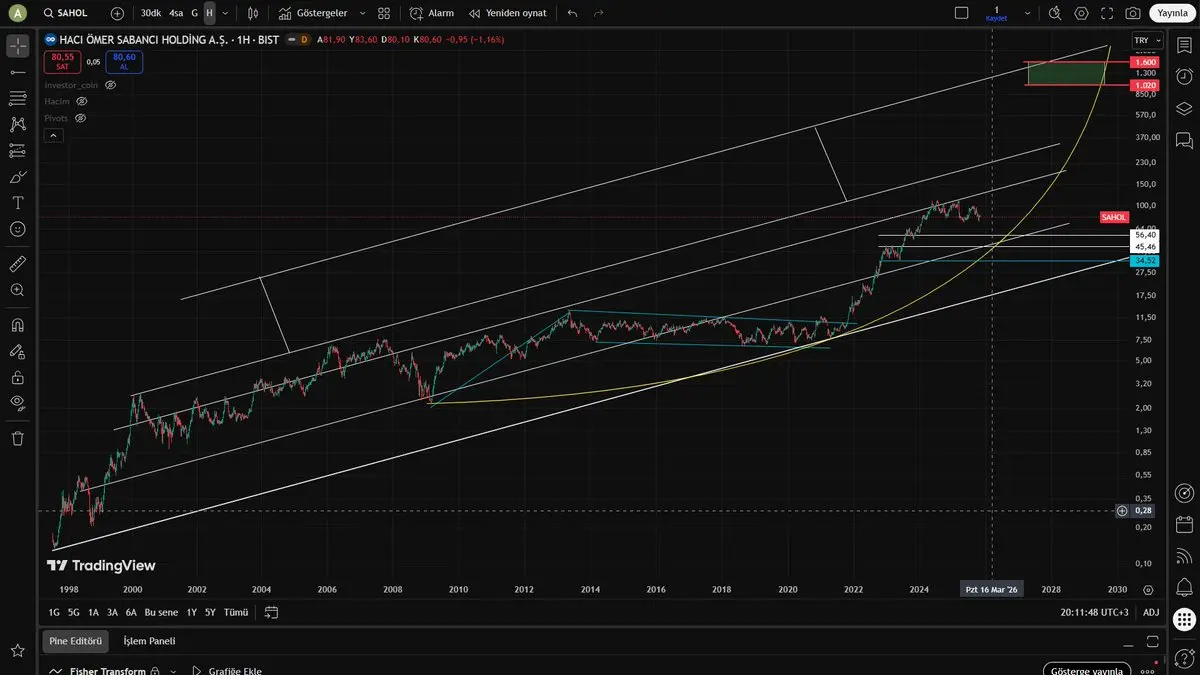This screenshot has width=1200, height=675.
Task: Open the quick search lightning icon
Action: coord(1056,13)
